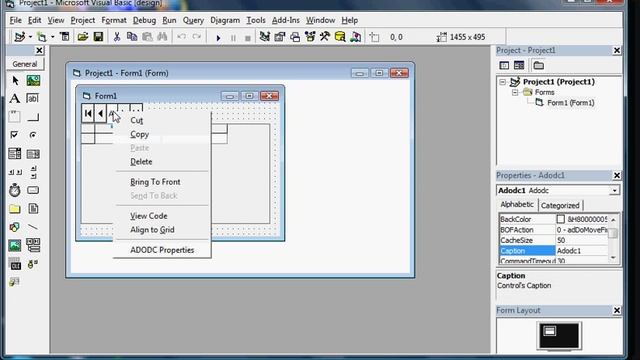The image size is (640, 360).
Task: Click the BackColor color swatch
Action: click(561, 219)
